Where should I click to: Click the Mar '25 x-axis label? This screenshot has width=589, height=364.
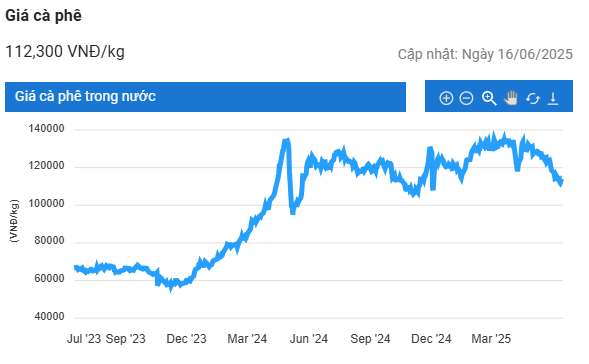(x=491, y=339)
